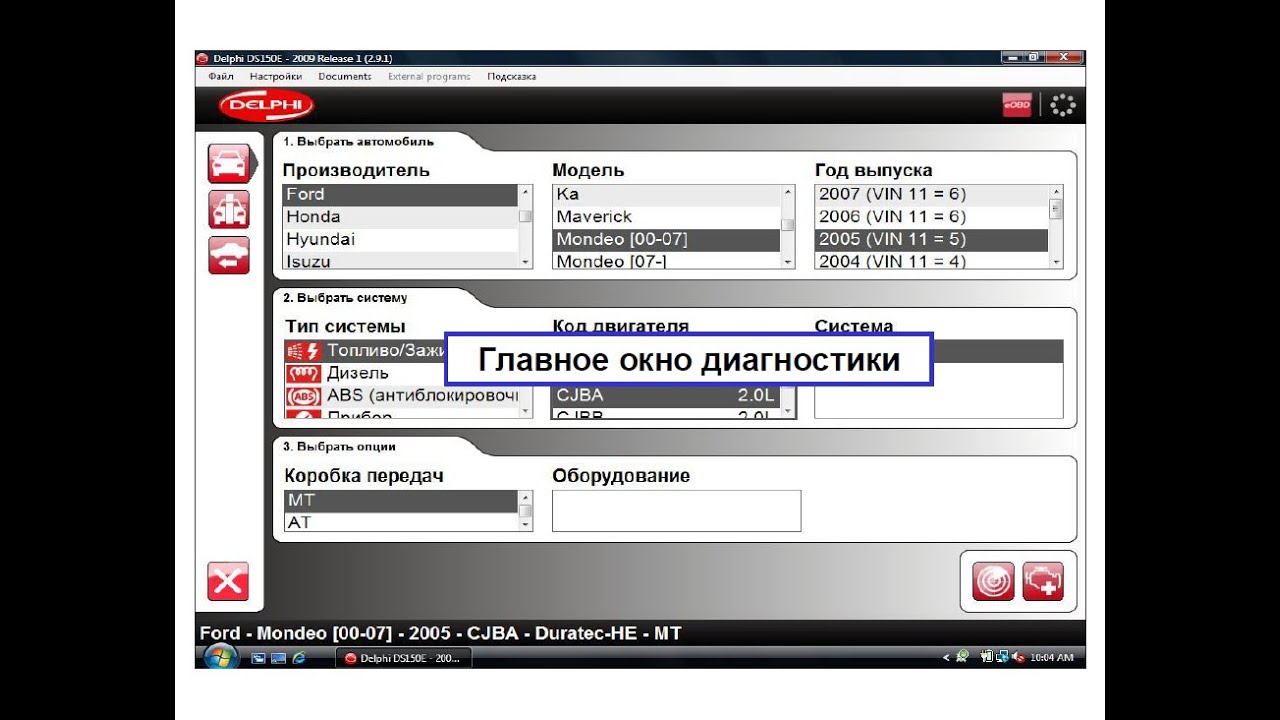This screenshot has height=720, width=1280.
Task: Click model list scroll up arrow
Action: tap(788, 192)
